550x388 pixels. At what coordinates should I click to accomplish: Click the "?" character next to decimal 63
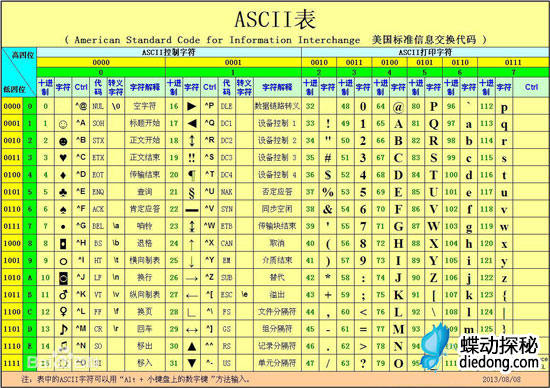tap(363, 363)
